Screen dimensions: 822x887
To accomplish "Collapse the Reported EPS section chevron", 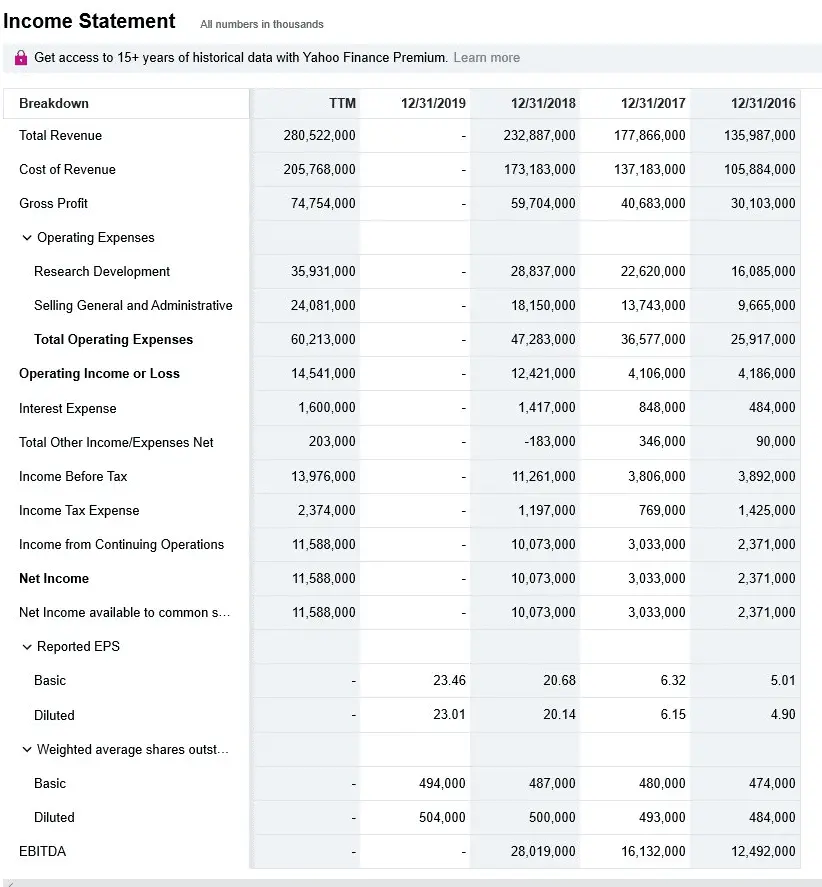I will [27, 647].
